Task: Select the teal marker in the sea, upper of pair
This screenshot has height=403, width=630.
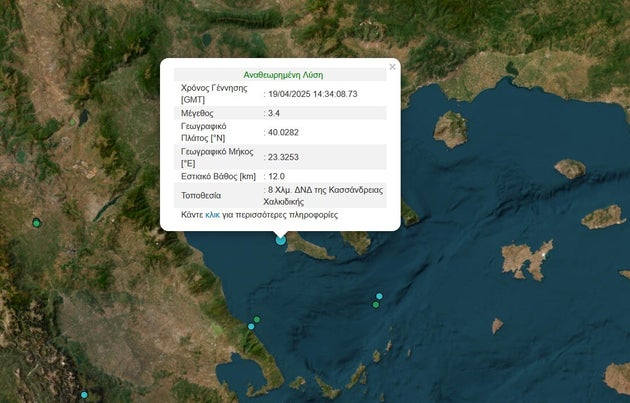Action: pyautogui.click(x=379, y=296)
